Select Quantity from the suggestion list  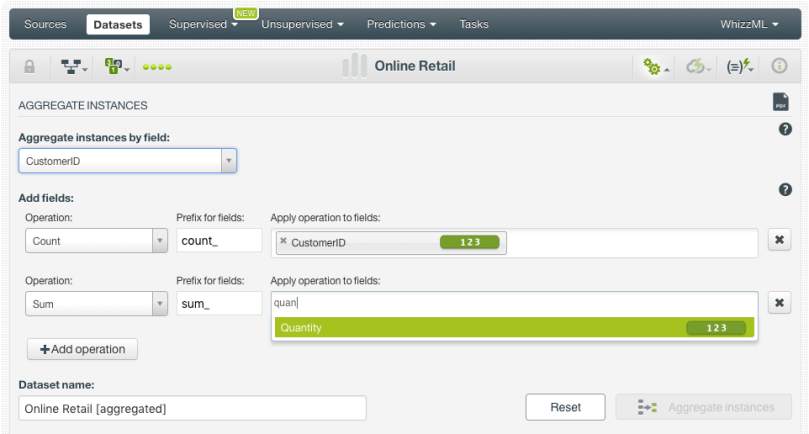click(x=514, y=328)
